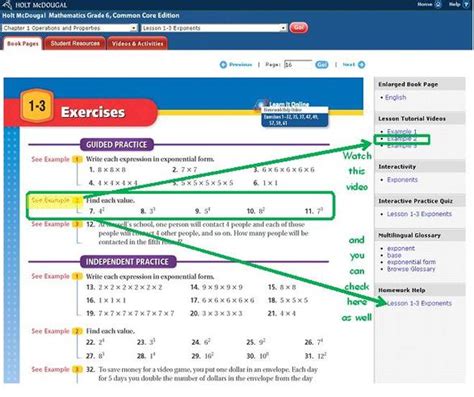Click the Exercises page title
The image size is (474, 397).
click(x=93, y=112)
